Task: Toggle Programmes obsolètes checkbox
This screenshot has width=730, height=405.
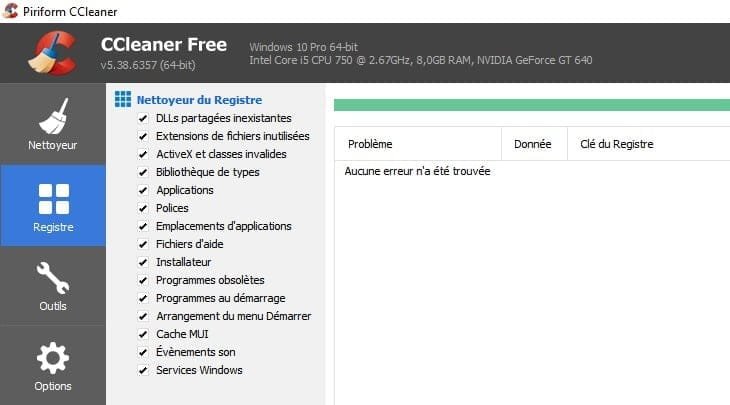Action: (143, 280)
